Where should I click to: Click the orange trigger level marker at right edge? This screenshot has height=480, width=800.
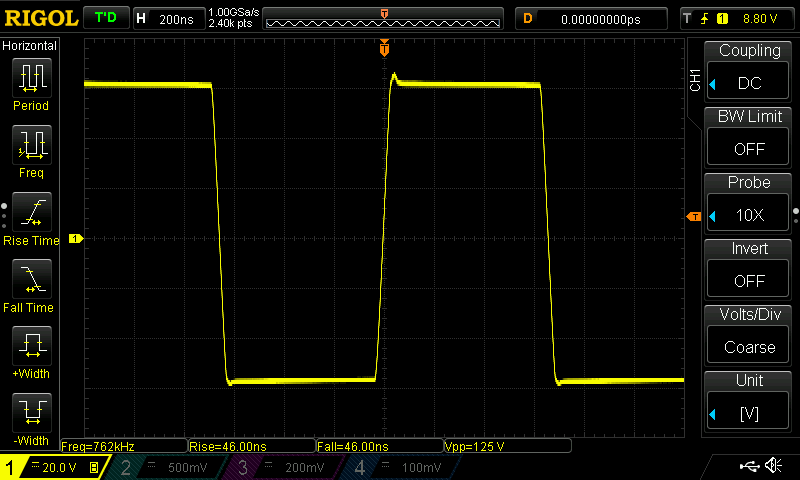[694, 217]
